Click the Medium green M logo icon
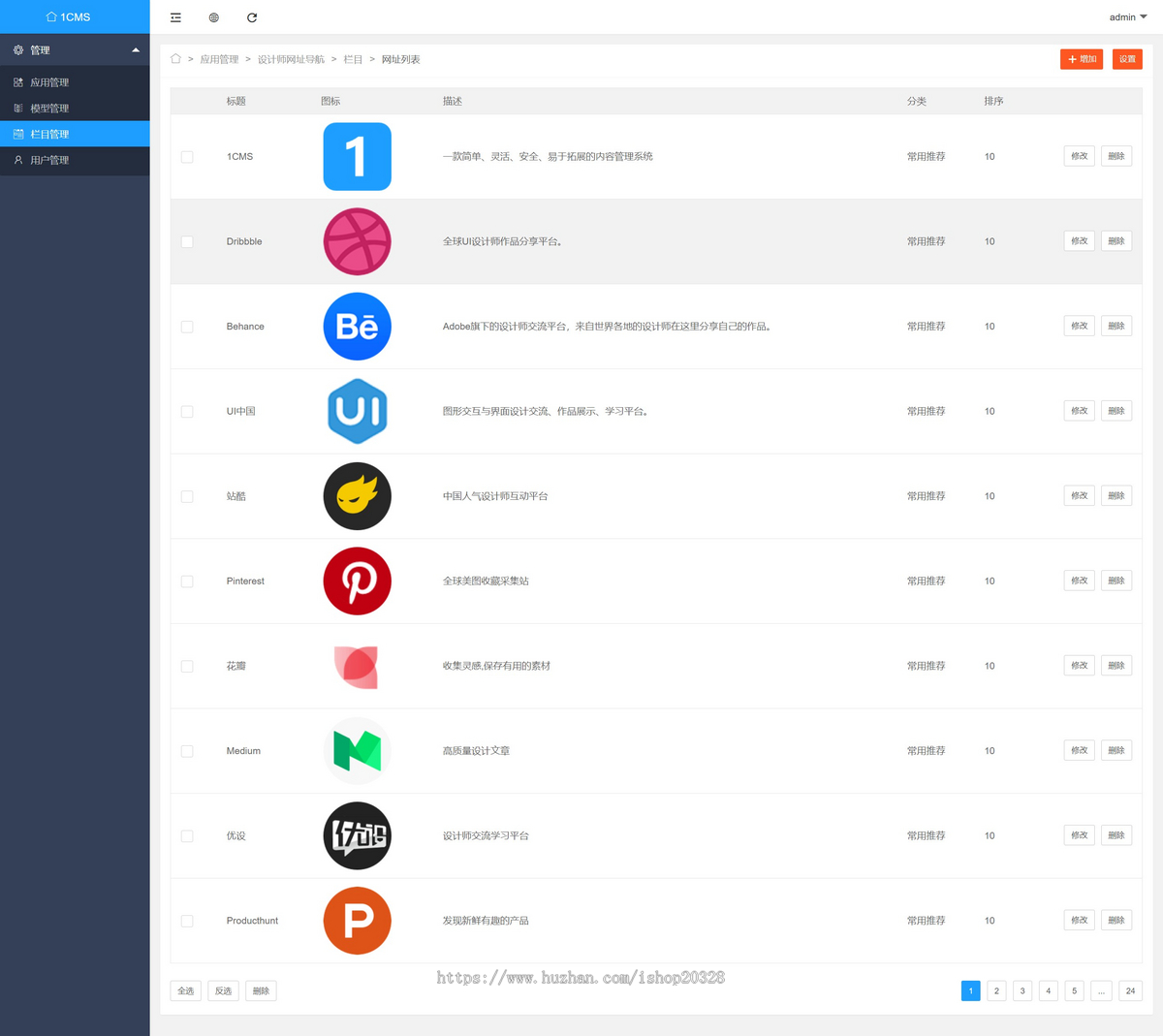Image resolution: width=1163 pixels, height=1036 pixels. [x=357, y=751]
